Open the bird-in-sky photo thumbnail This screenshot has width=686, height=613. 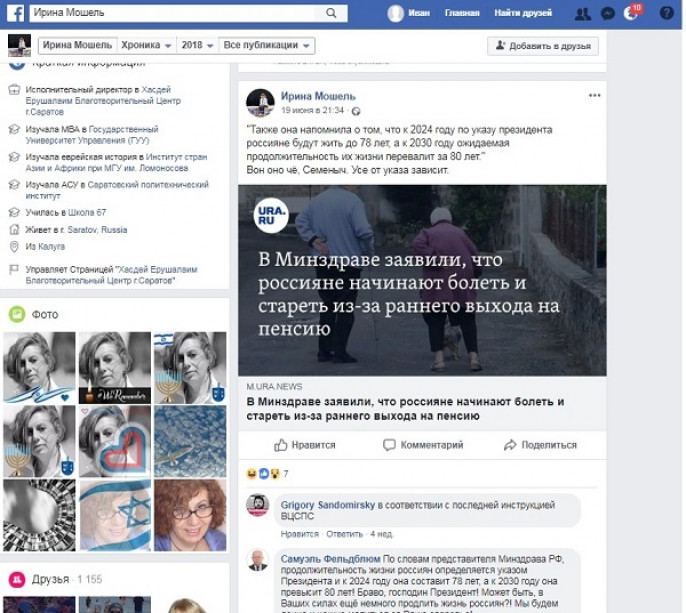190,441
